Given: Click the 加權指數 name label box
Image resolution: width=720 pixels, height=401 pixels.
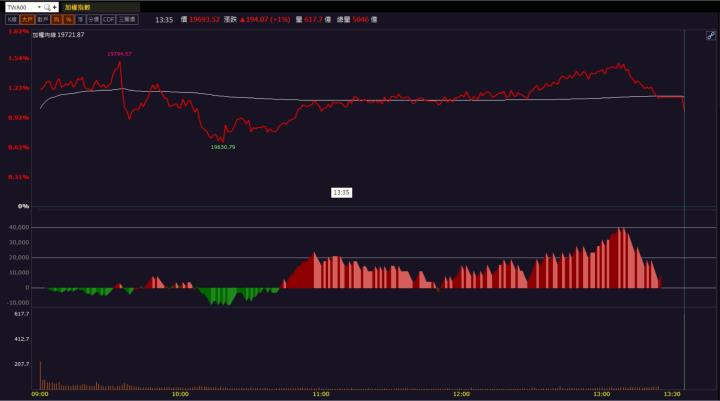Looking at the screenshot, I should tap(100, 6).
